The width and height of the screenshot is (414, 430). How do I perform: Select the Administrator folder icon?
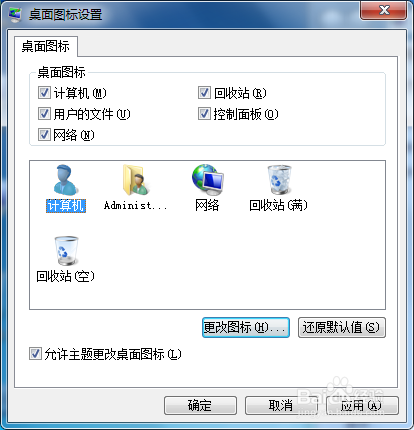click(135, 180)
